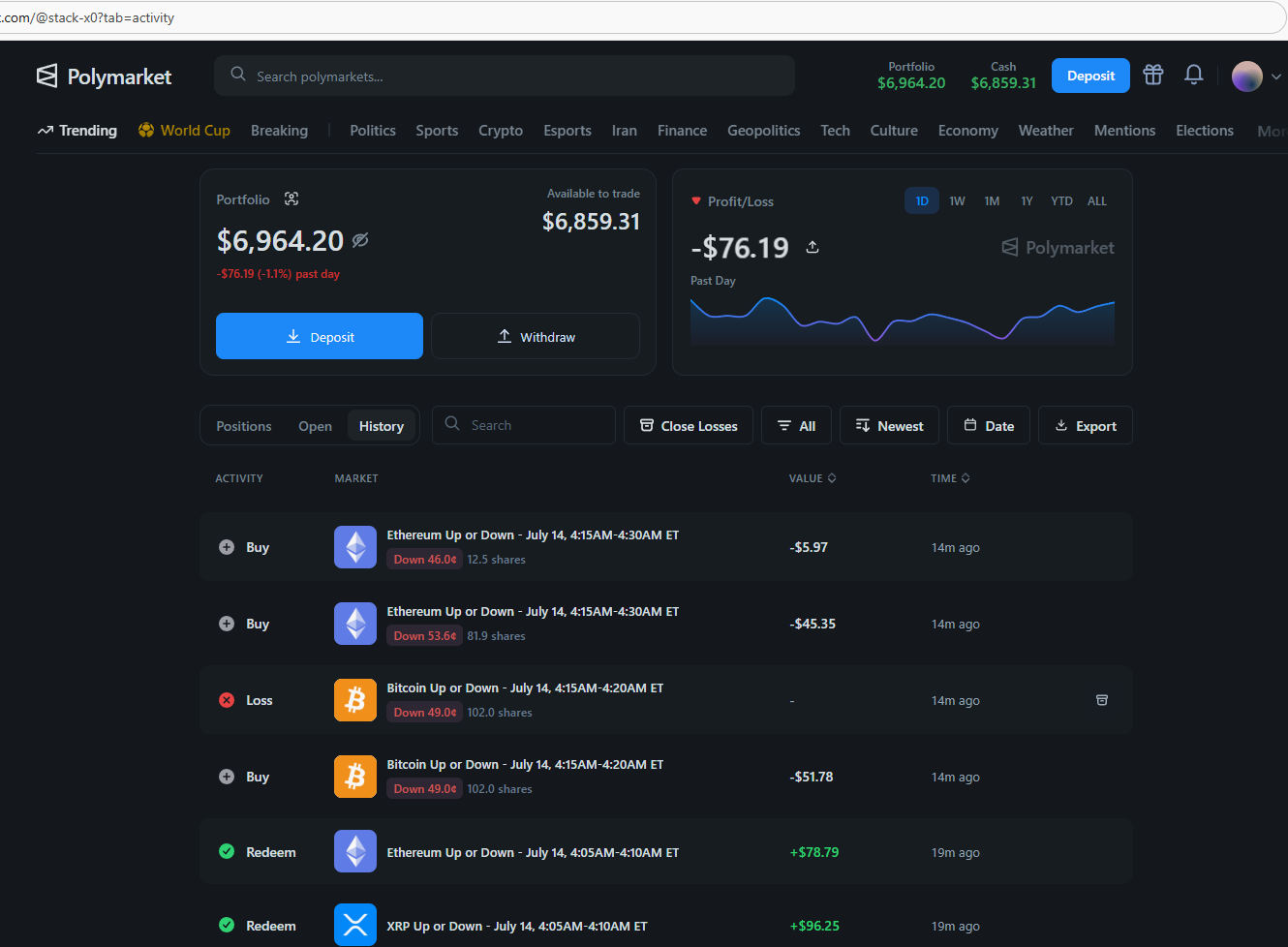
Task: Sort by TIME column header
Action: [950, 478]
